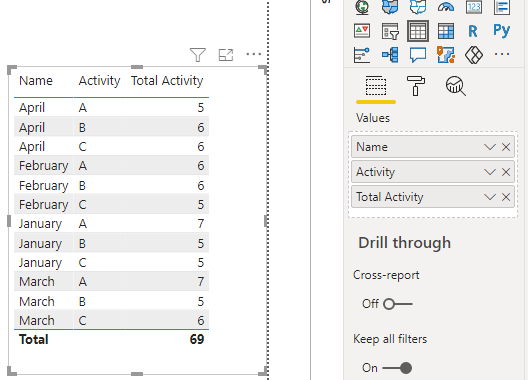
Task: Open More options ellipsis above the table
Action: coord(254,54)
